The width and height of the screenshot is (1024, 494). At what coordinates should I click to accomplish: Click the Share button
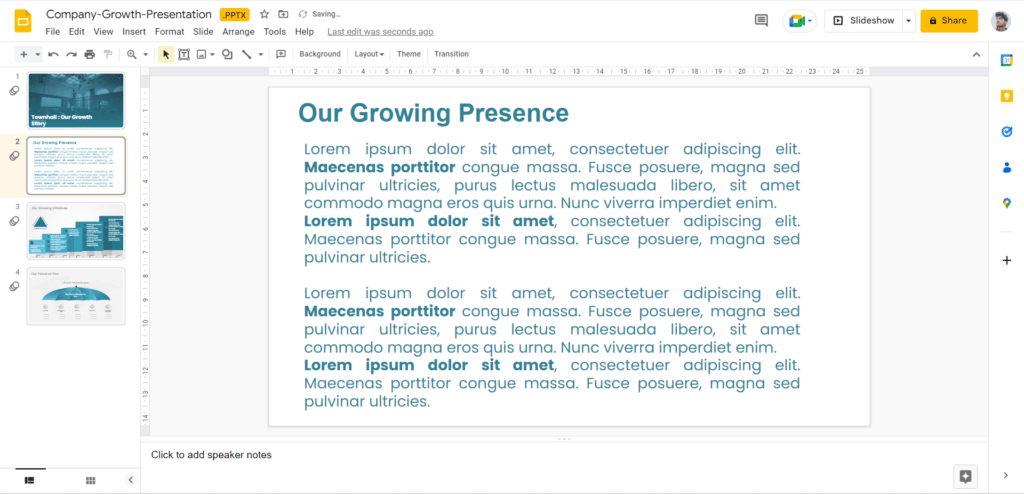click(x=949, y=21)
